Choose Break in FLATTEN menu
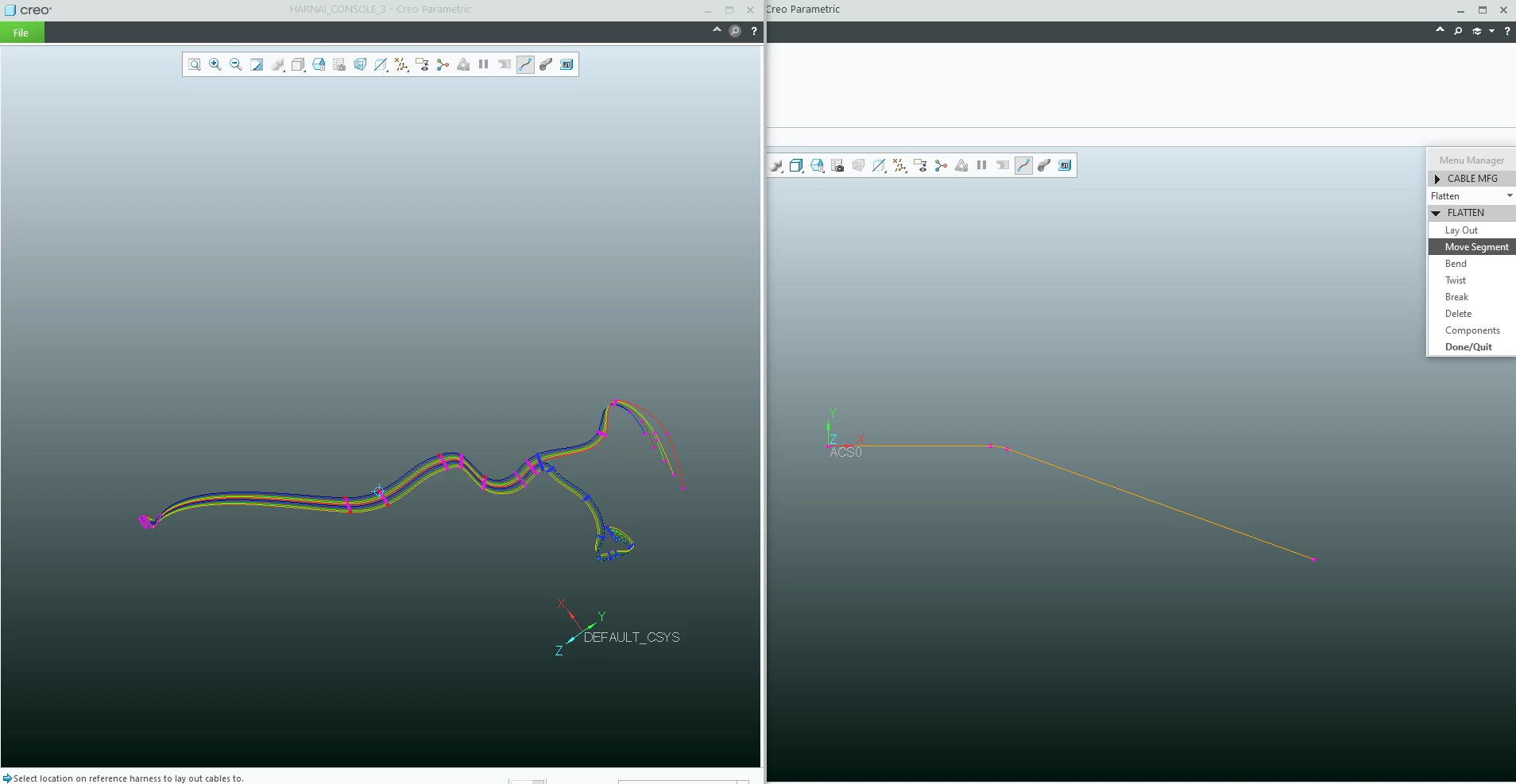The image size is (1516, 784). click(1472, 297)
